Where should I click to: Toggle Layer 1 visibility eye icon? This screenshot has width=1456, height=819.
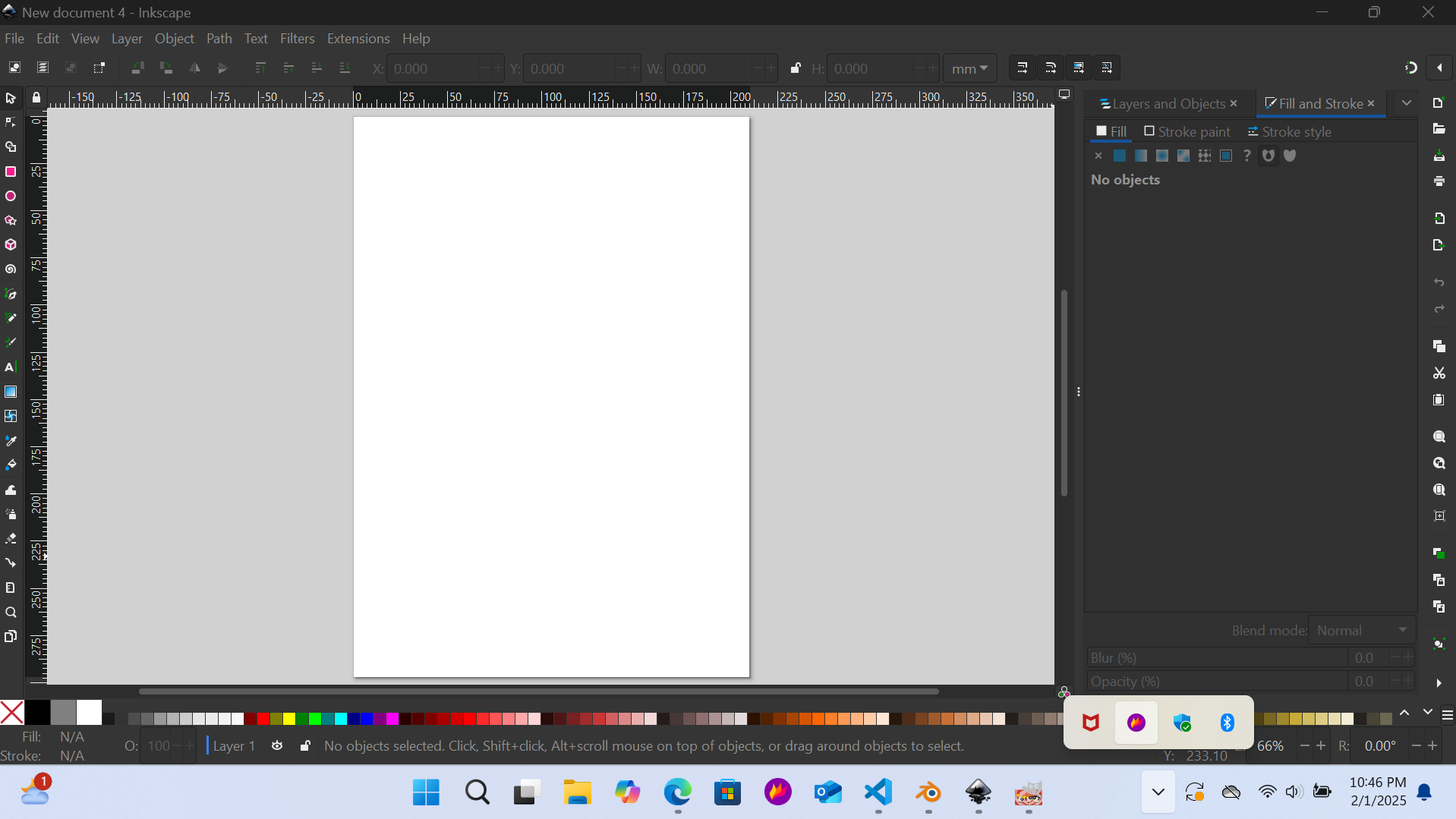(277, 746)
